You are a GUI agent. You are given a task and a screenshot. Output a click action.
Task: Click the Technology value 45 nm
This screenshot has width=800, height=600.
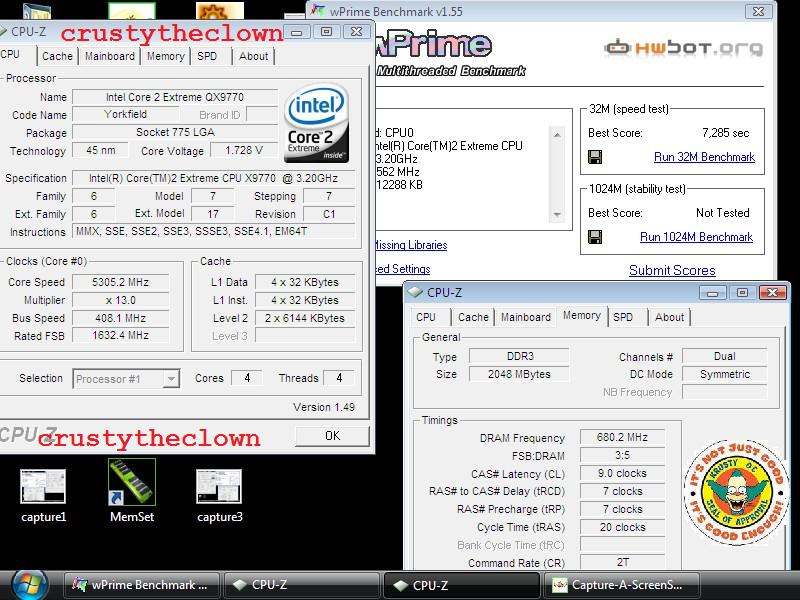101,151
